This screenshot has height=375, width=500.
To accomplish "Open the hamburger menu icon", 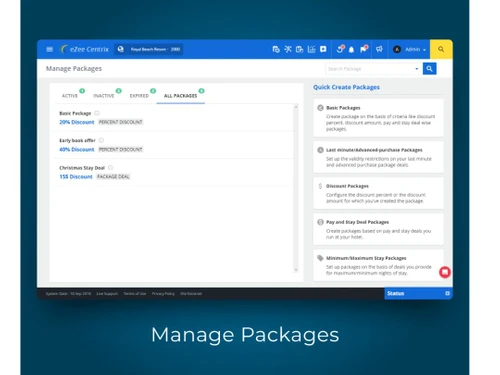I will (50, 49).
